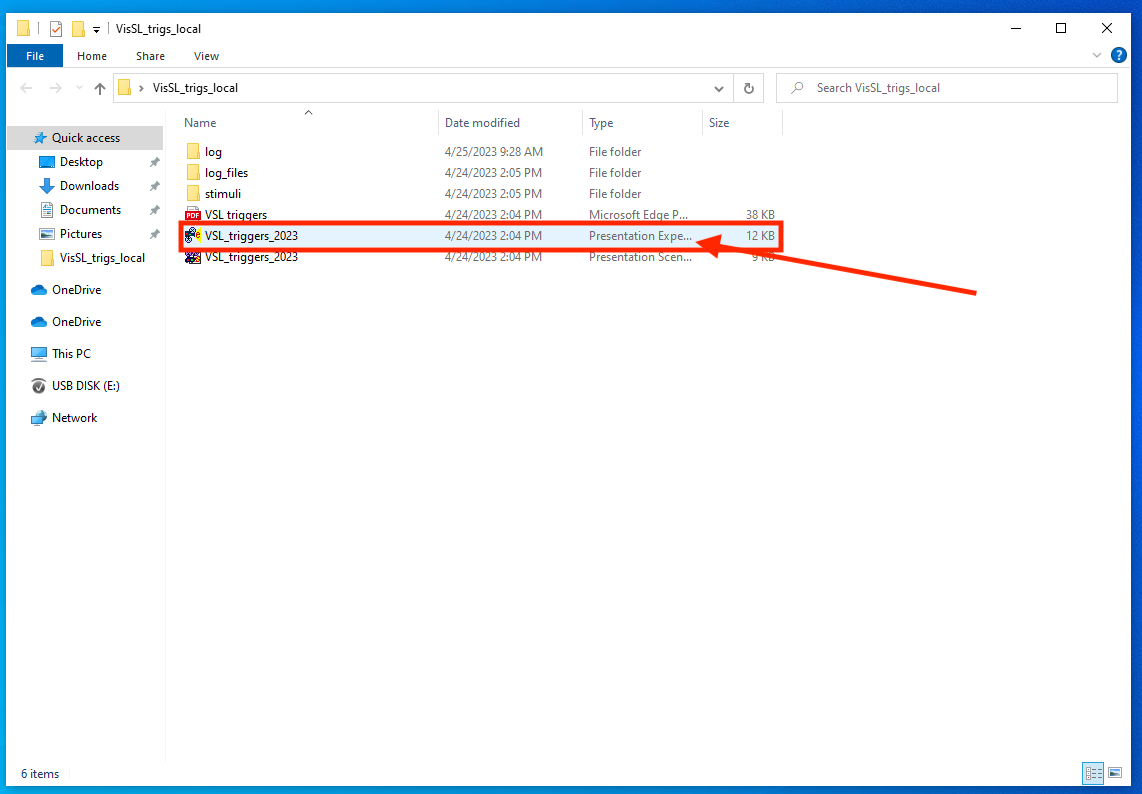Sort by the Size column header

tap(719, 123)
